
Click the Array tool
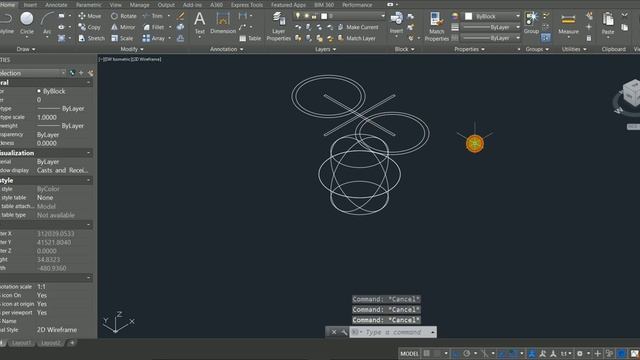[153, 38]
